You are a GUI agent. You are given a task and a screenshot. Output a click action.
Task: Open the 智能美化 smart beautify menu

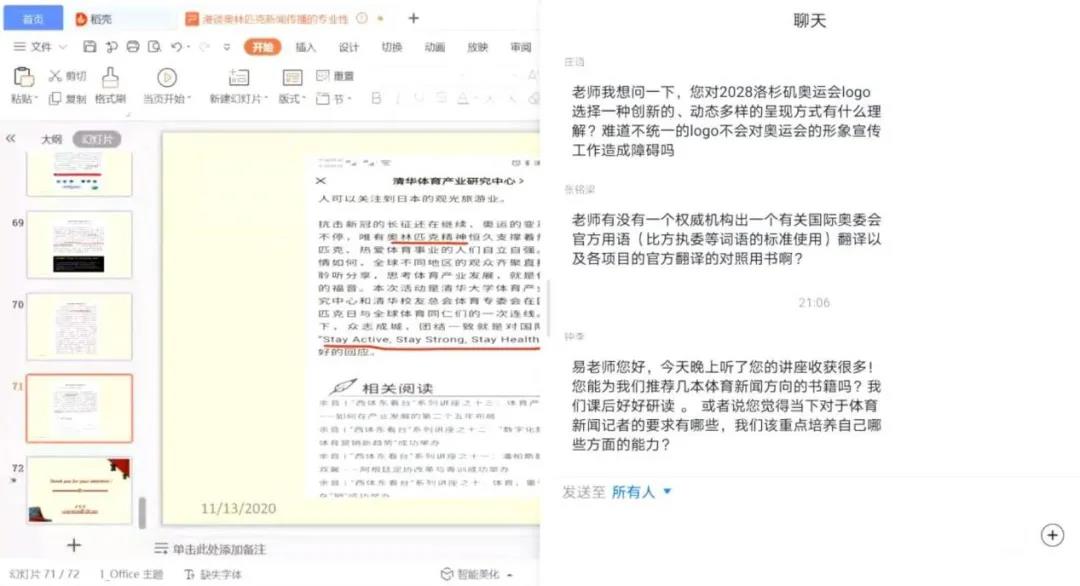tap(476, 574)
